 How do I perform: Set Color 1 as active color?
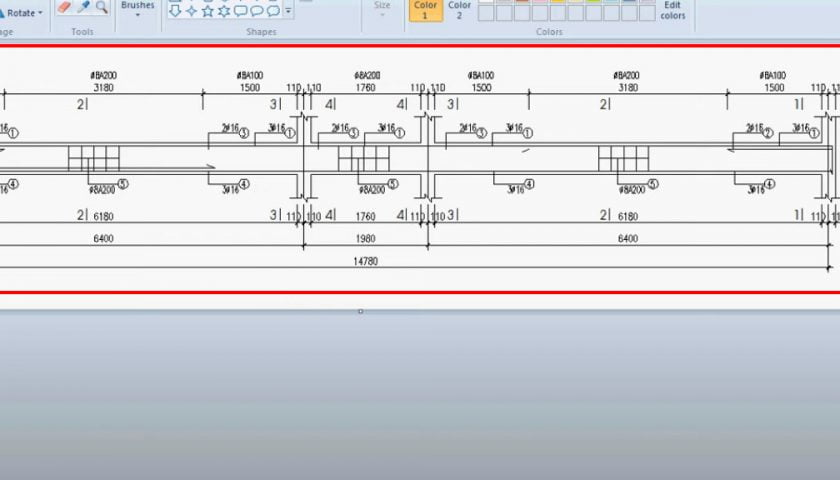[x=426, y=10]
